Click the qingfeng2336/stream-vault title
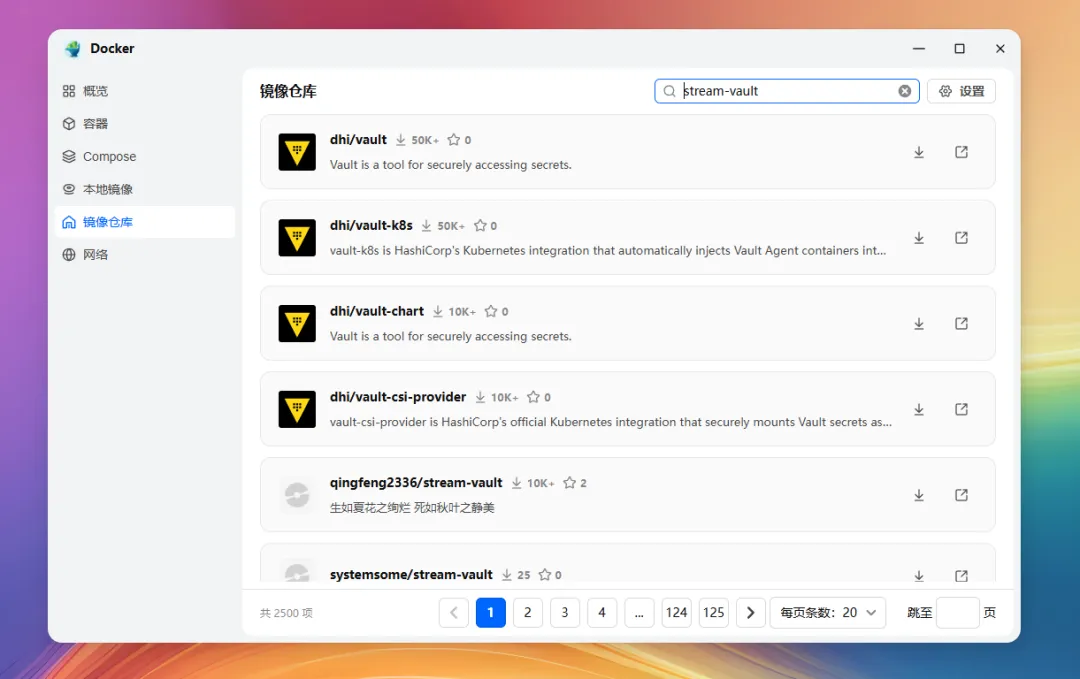This screenshot has width=1080, height=679. pos(416,483)
